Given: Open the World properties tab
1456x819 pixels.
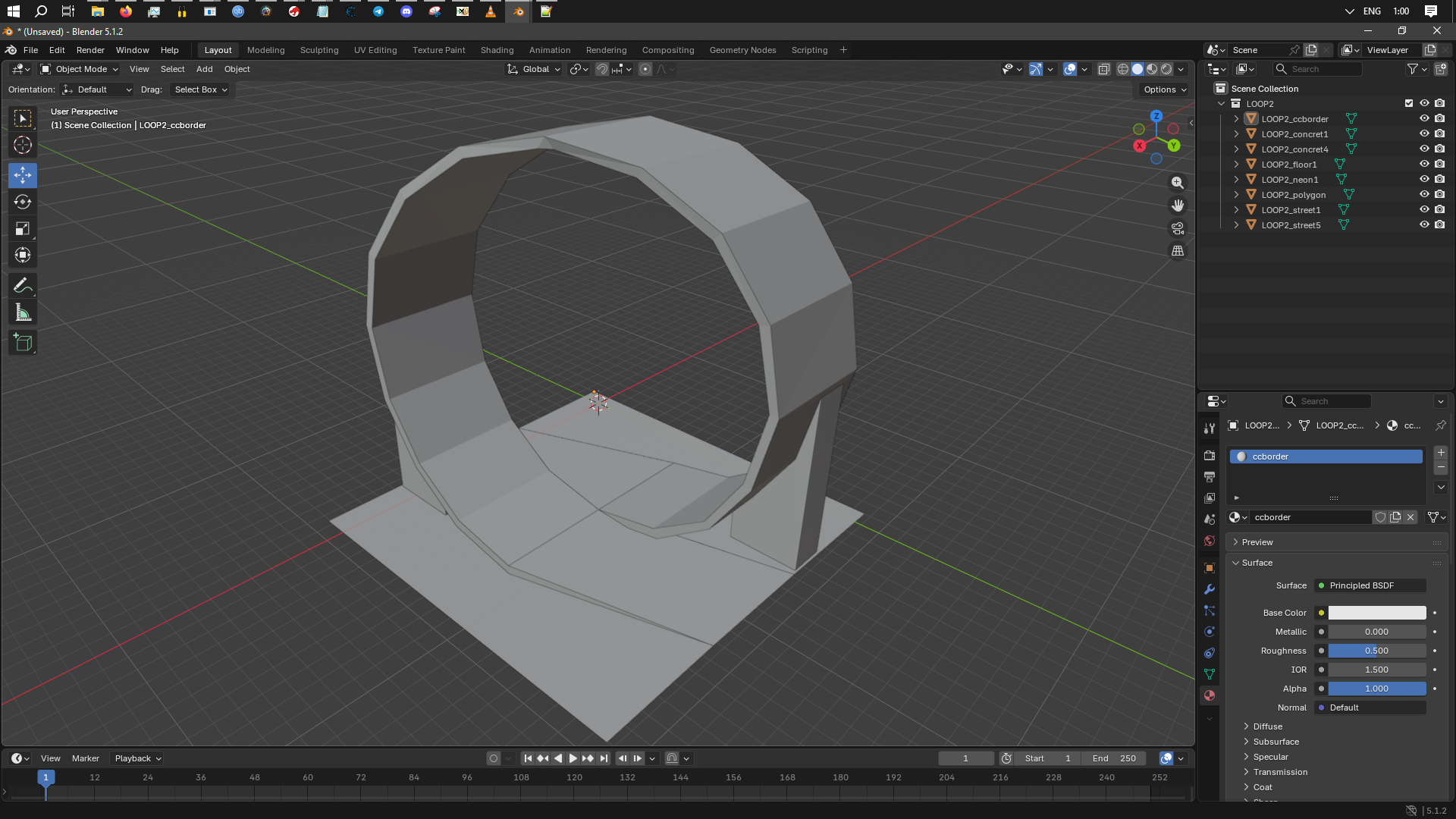Looking at the screenshot, I should click(x=1210, y=541).
